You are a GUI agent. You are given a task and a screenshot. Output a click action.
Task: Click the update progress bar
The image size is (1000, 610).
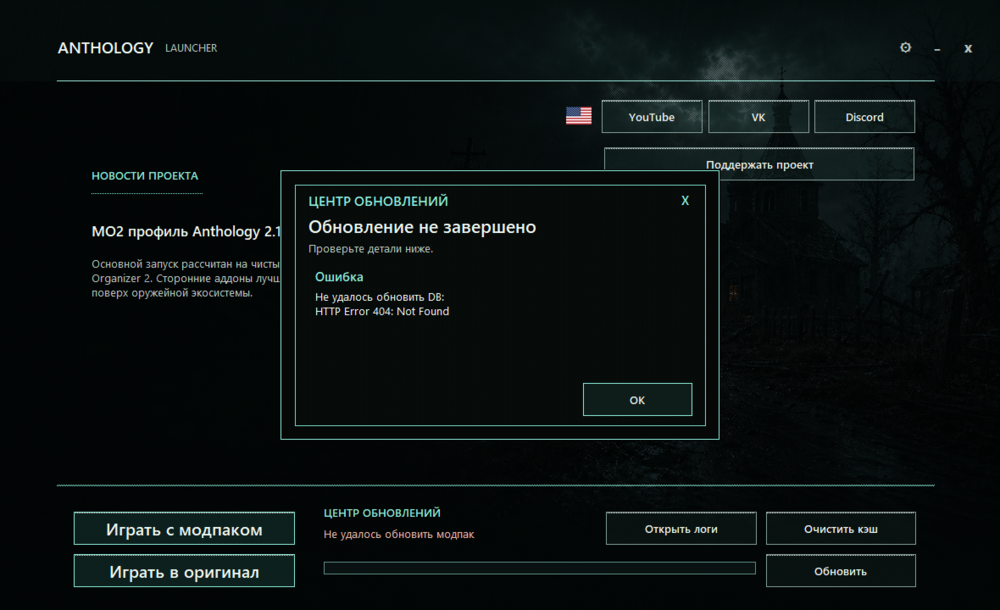point(540,568)
